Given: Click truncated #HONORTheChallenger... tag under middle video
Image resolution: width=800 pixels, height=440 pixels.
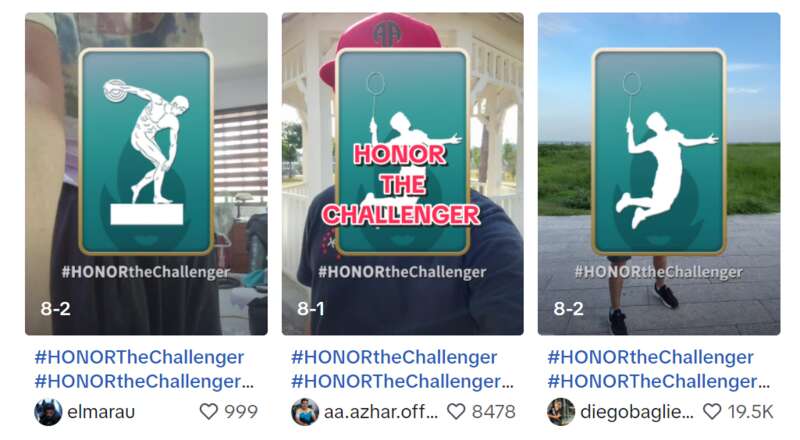Looking at the screenshot, I should 402,381.
